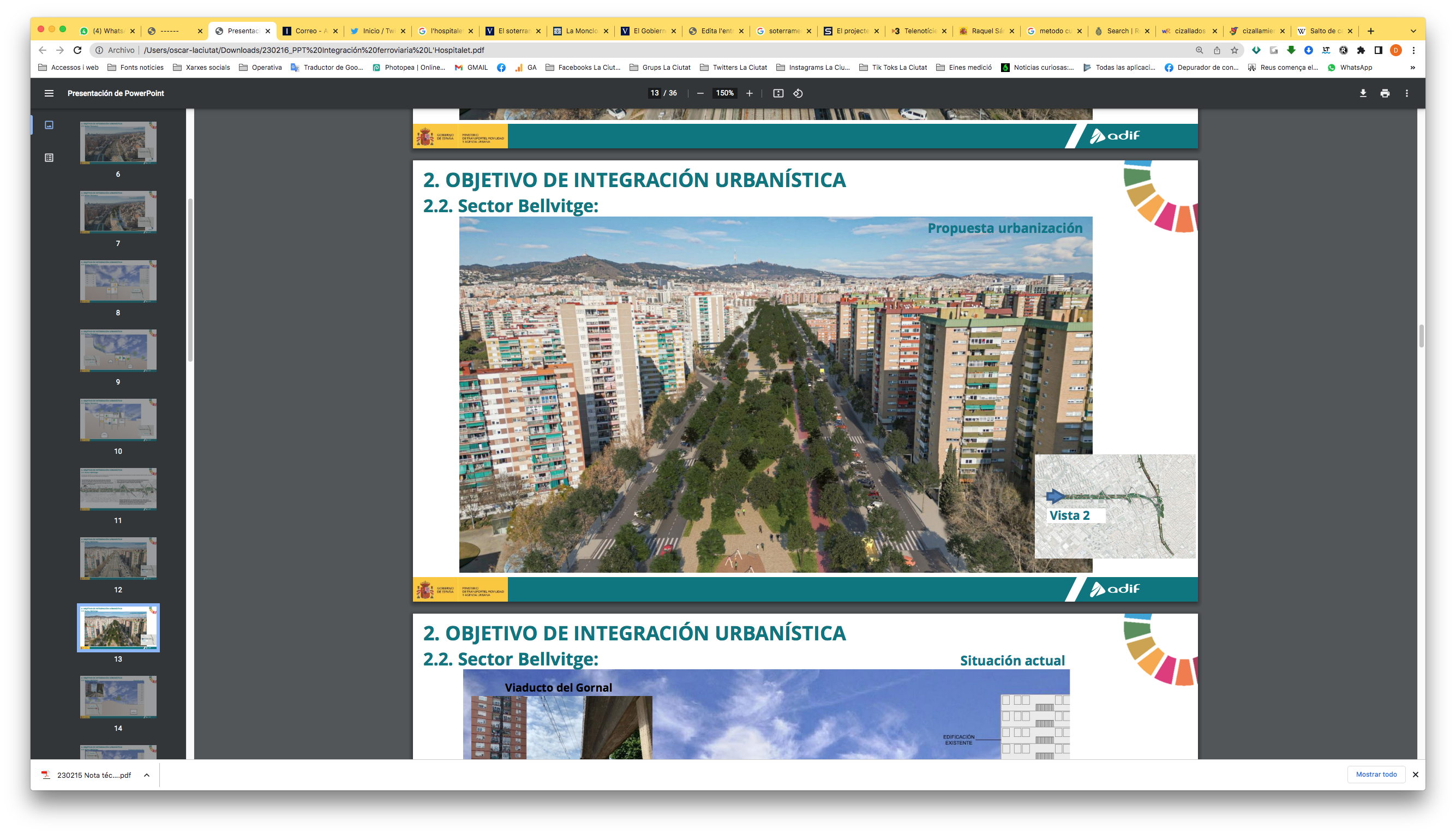Open page 10 thumbnail
Image resolution: width=1456 pixels, height=834 pixels.
pyautogui.click(x=118, y=421)
